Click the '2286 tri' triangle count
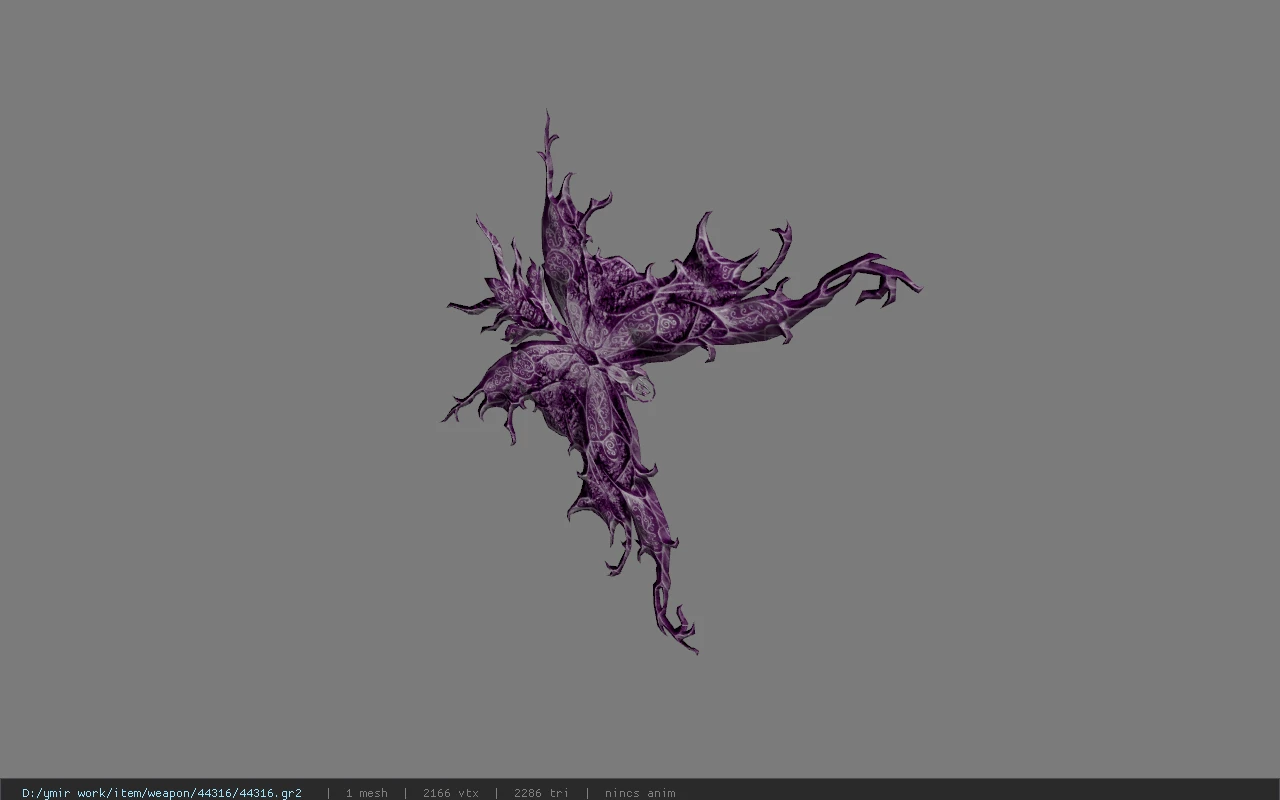This screenshot has width=1280, height=800. click(x=541, y=793)
